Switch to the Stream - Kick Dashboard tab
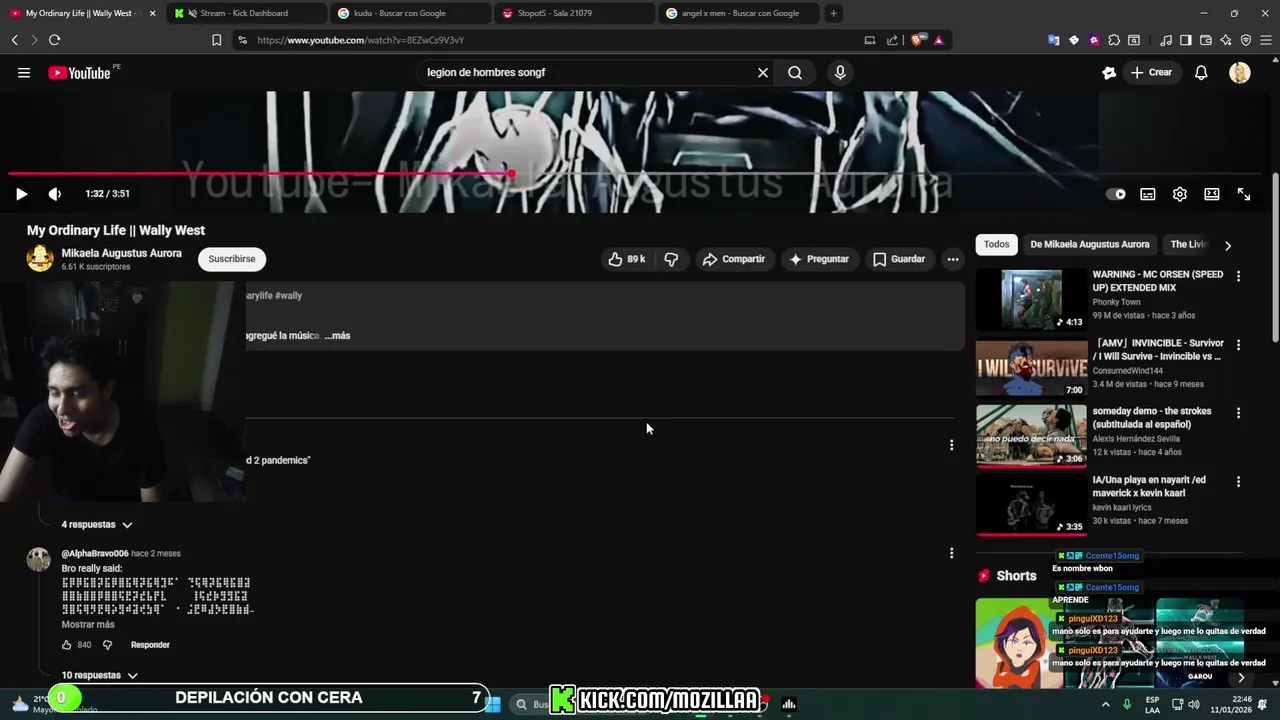Screen dimensions: 1280x720 click(x=245, y=13)
